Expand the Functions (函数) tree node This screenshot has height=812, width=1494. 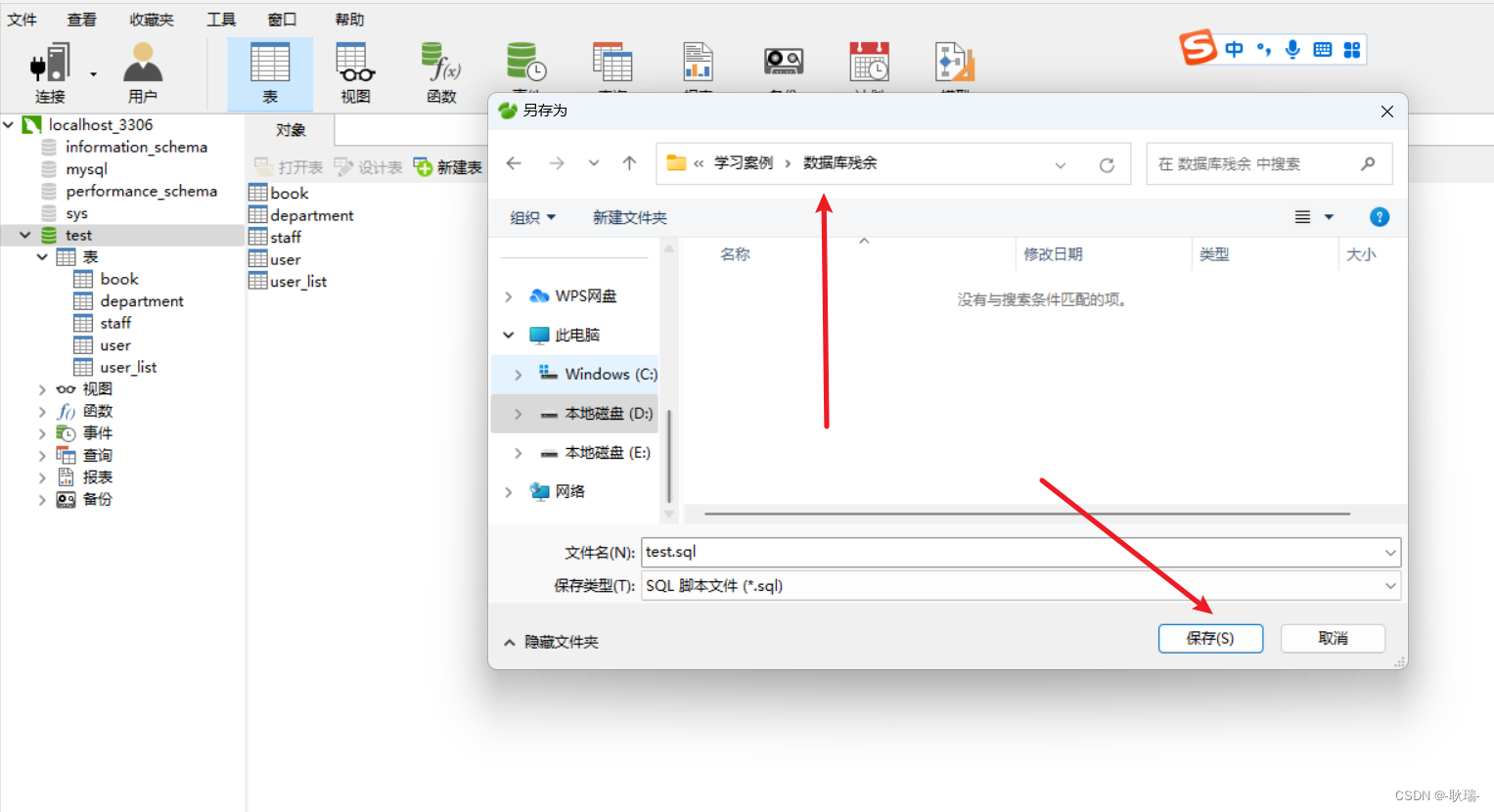[42, 412]
